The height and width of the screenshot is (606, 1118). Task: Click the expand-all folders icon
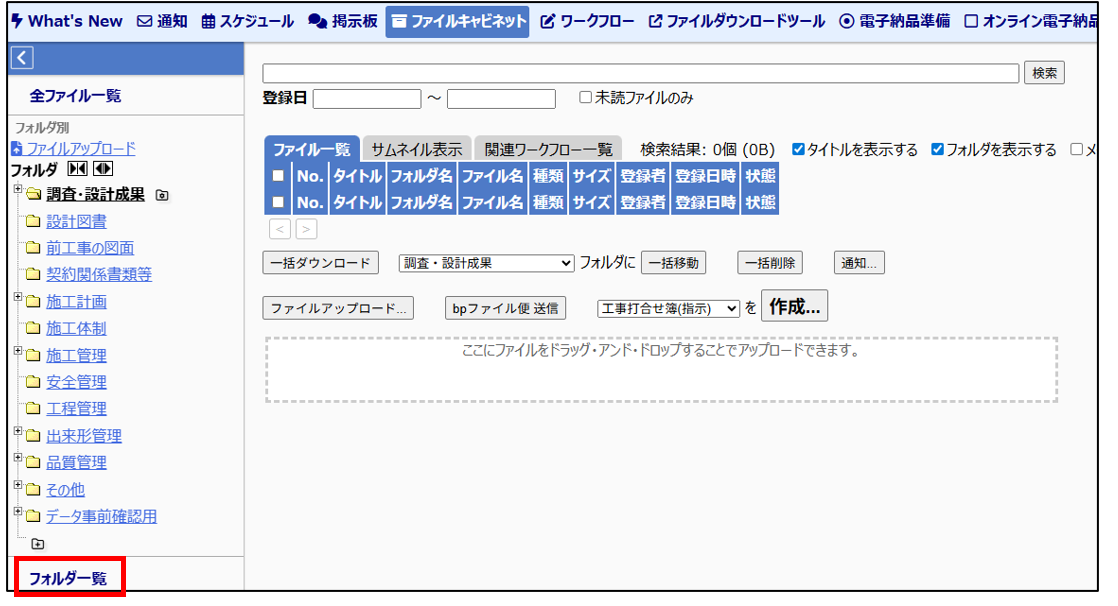(102, 169)
